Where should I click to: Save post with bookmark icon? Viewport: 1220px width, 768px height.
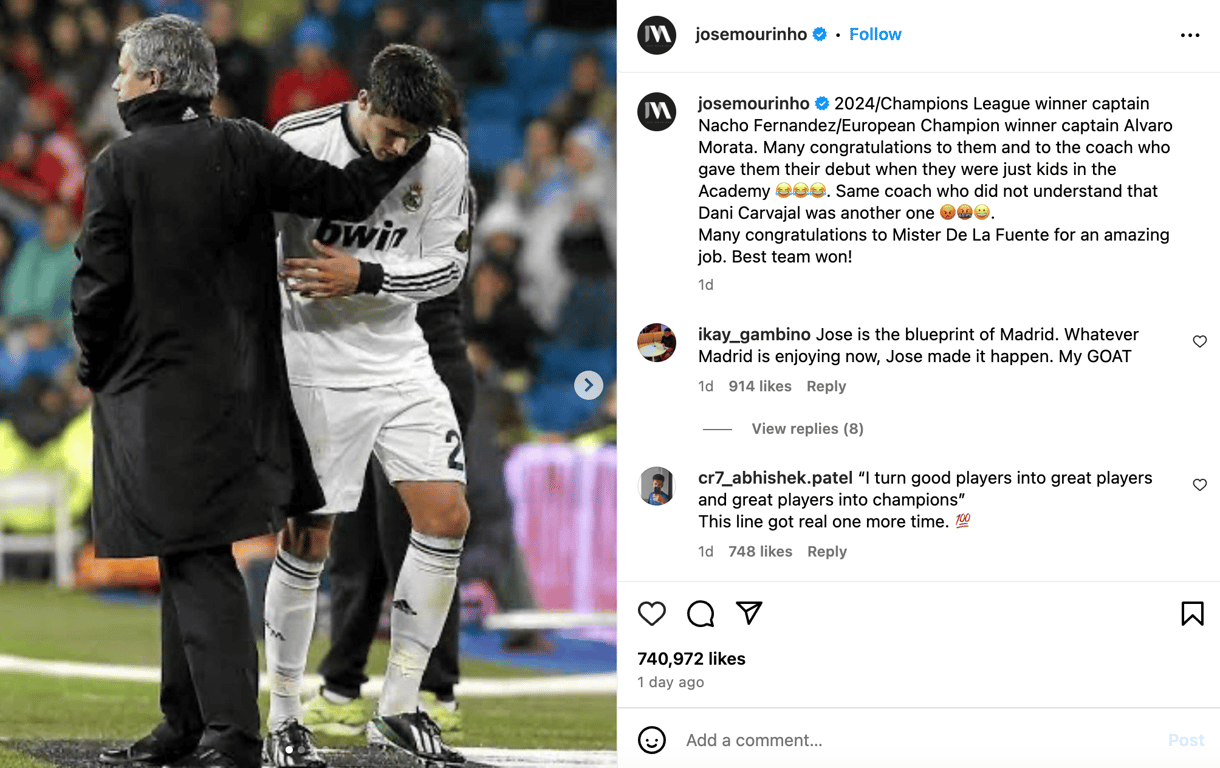1192,613
